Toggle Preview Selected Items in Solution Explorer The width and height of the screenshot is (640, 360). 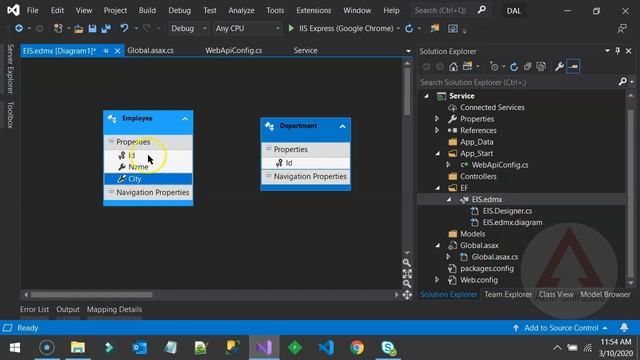(x=573, y=66)
